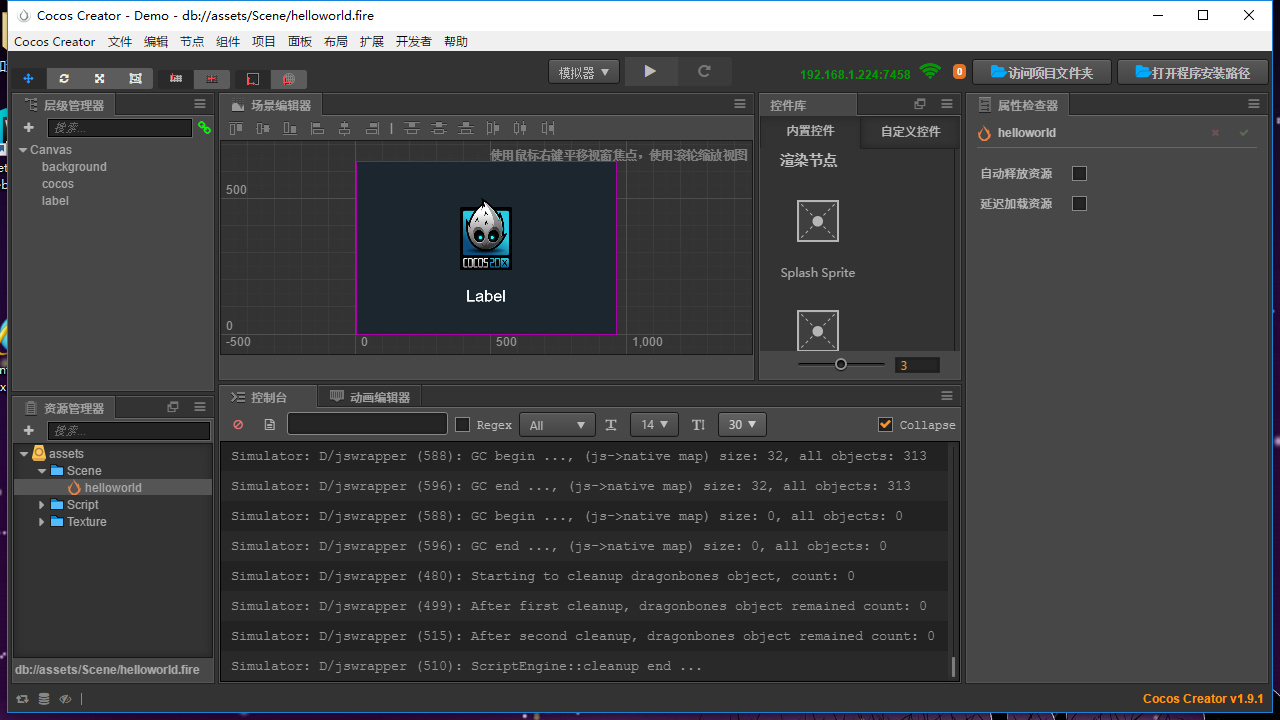1280x720 pixels.
Task: Click the hierarchy search field
Action: pos(120,128)
